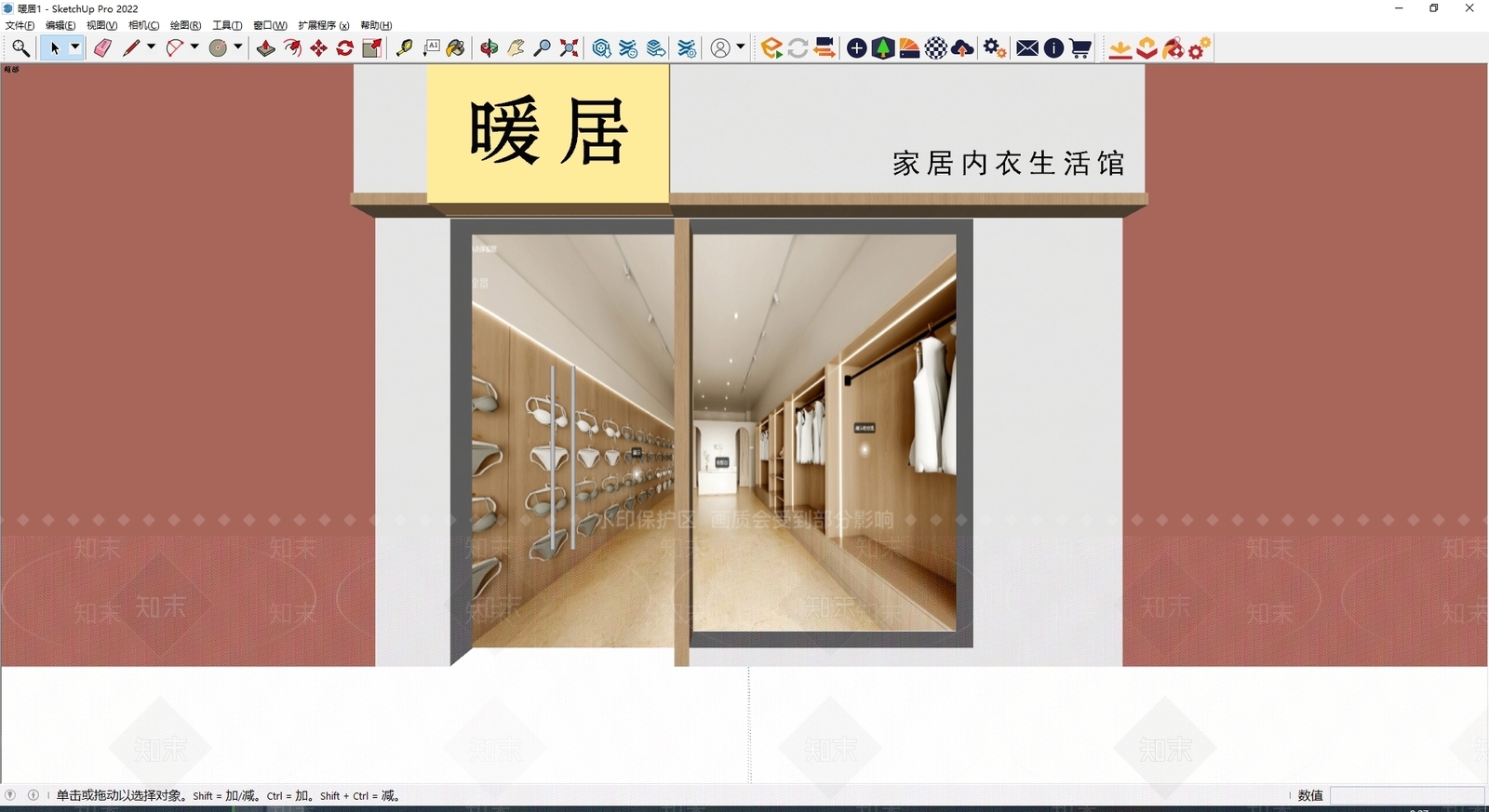Select the arrow Select tool
Viewport: 1489px width, 812px height.
click(x=55, y=48)
